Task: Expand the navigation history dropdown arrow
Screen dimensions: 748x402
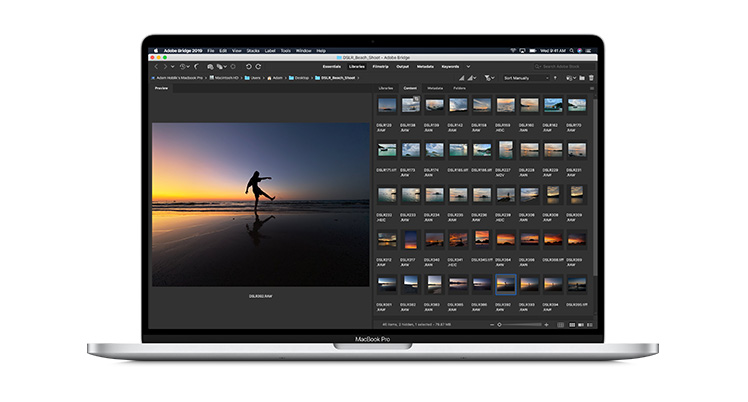Action: click(173, 67)
